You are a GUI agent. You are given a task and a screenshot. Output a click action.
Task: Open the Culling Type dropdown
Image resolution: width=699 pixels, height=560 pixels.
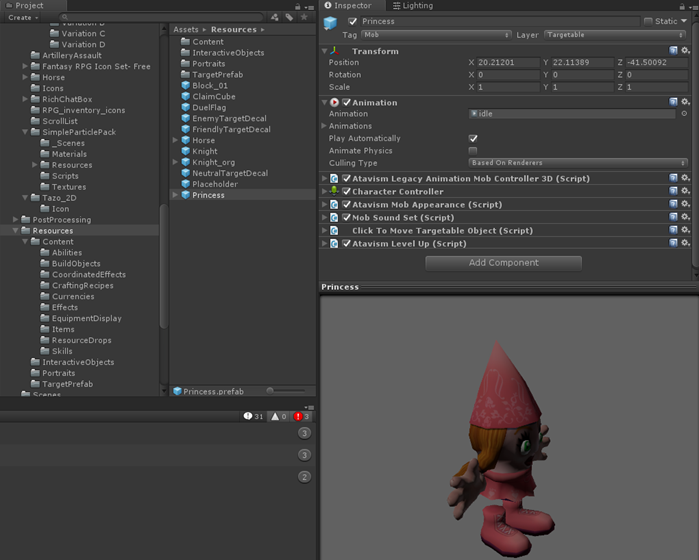click(x=578, y=163)
